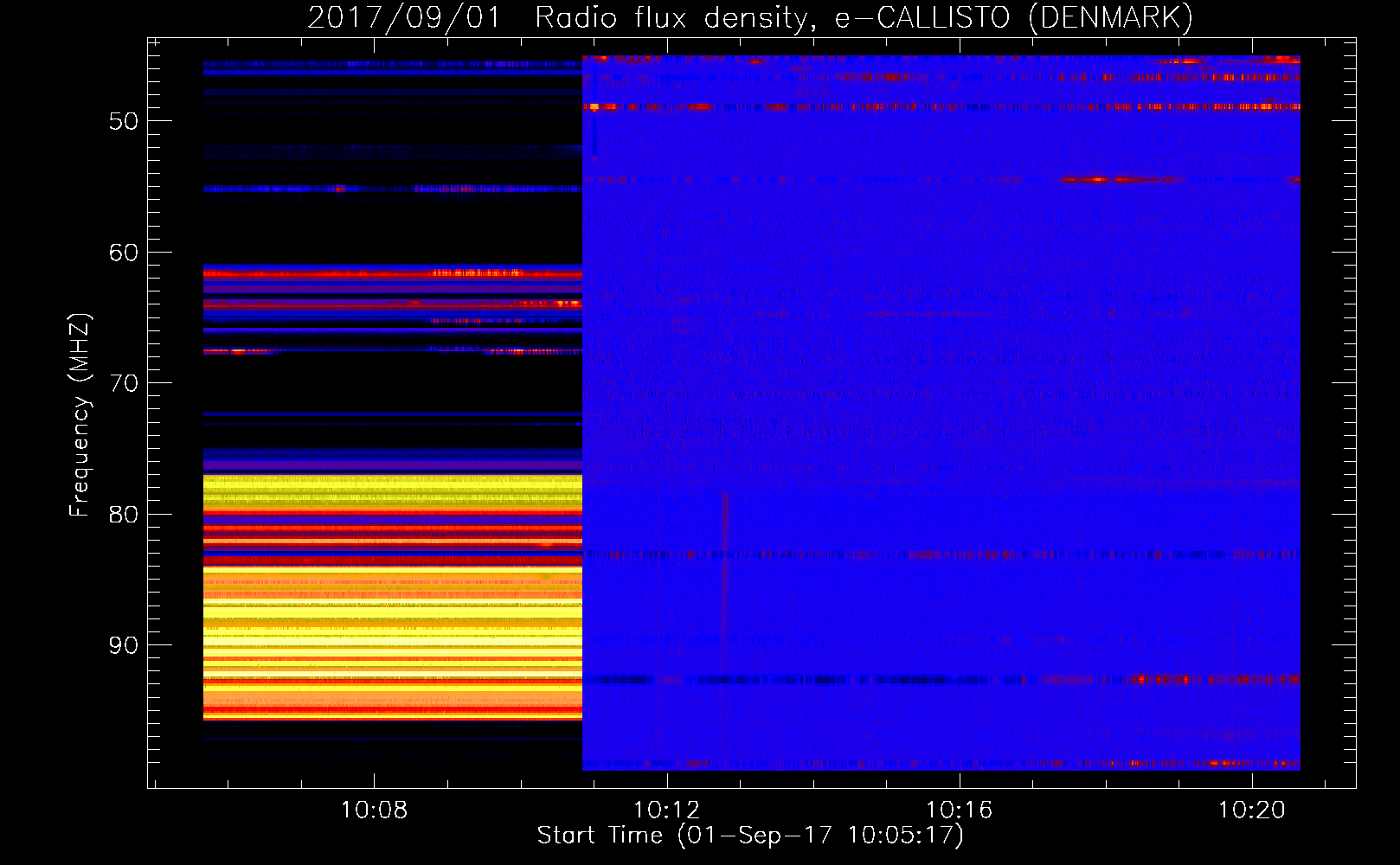
Task: Click the 'Start Time (01-Sep-17 10:05:17)' label
Action: click(750, 836)
